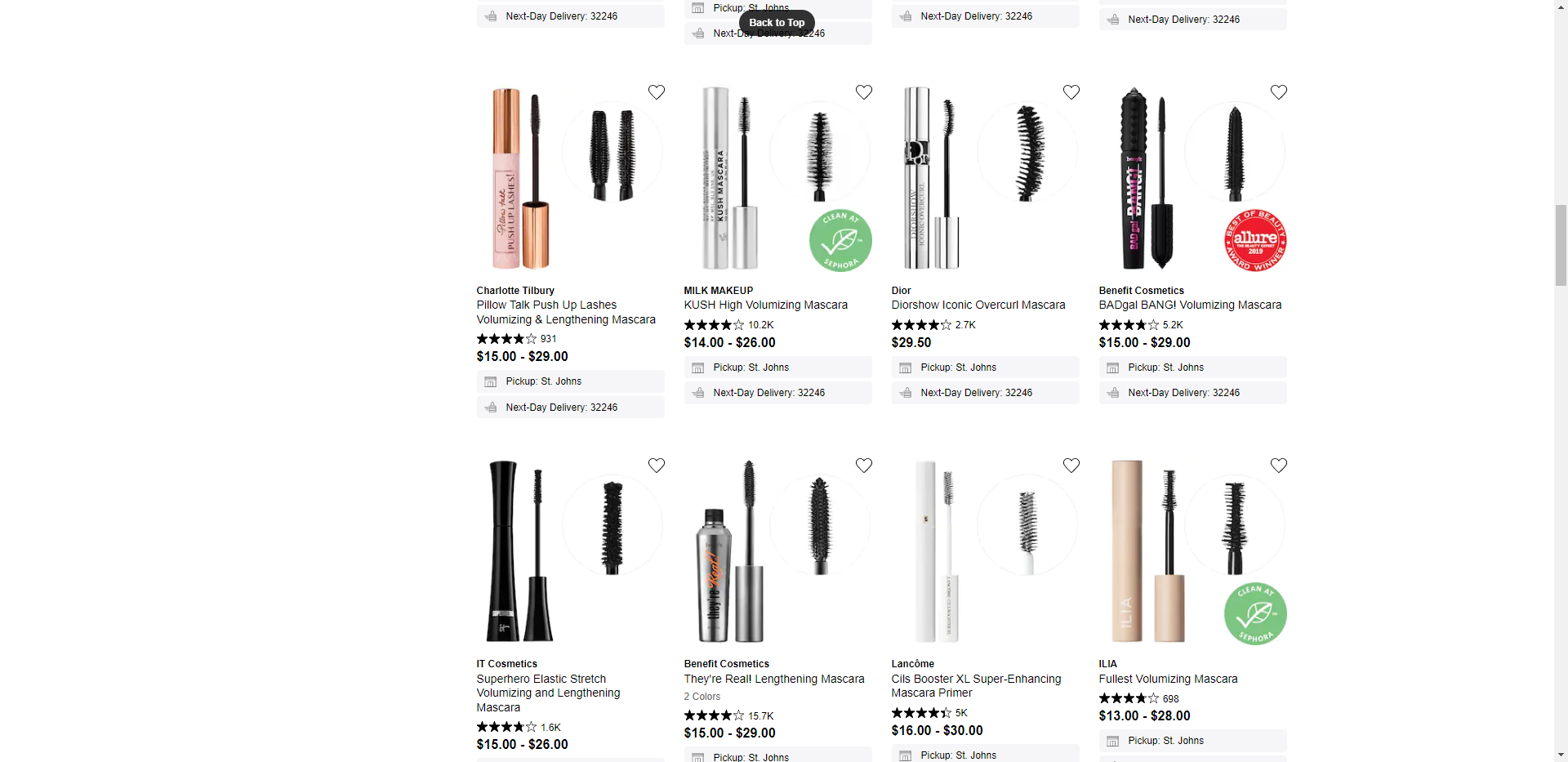Screen dimensions: 1568x762
Task: Open Diorshow Iconic Overcurl Mascara link
Action: pos(978,305)
